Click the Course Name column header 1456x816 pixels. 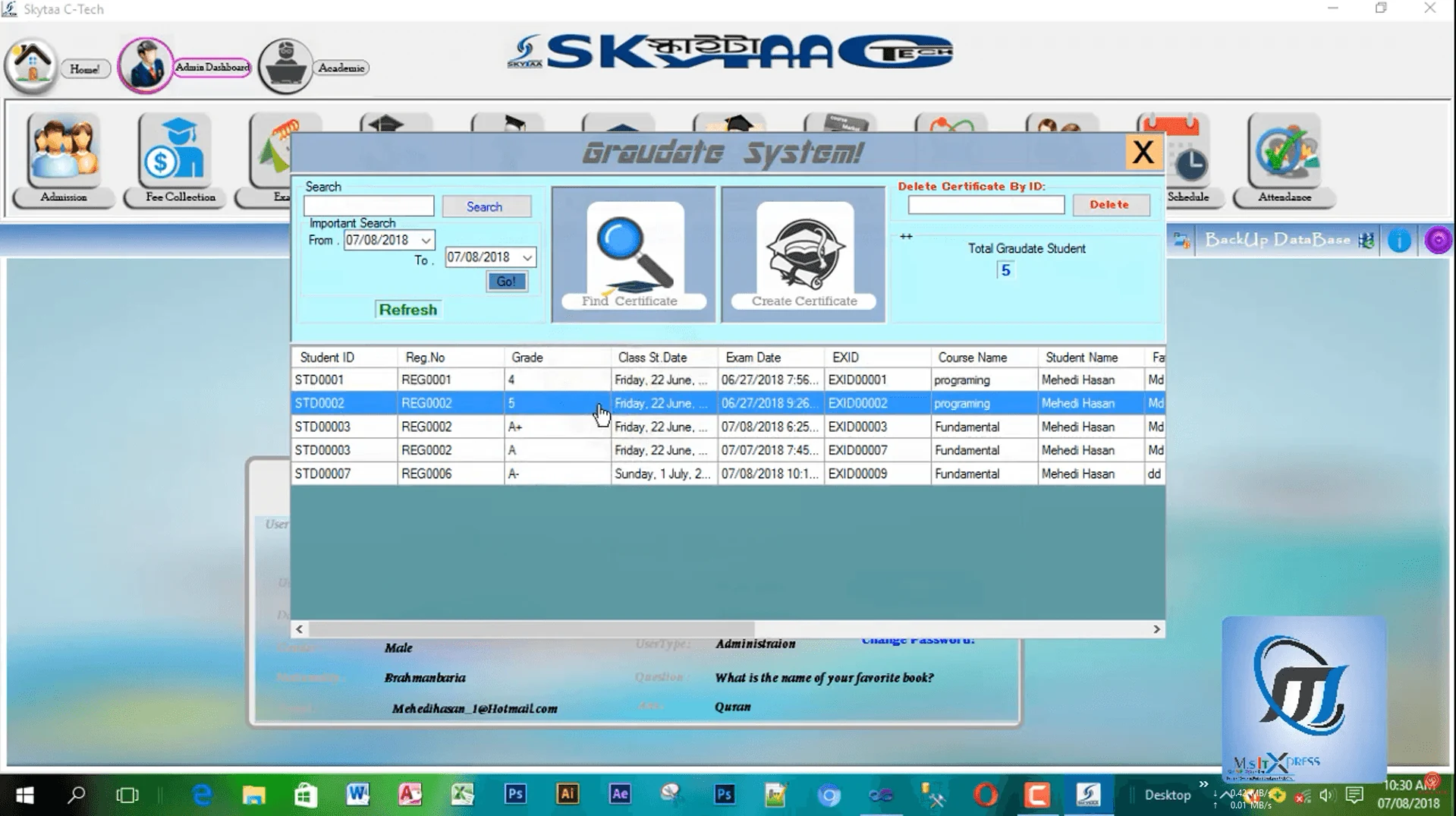click(x=984, y=358)
